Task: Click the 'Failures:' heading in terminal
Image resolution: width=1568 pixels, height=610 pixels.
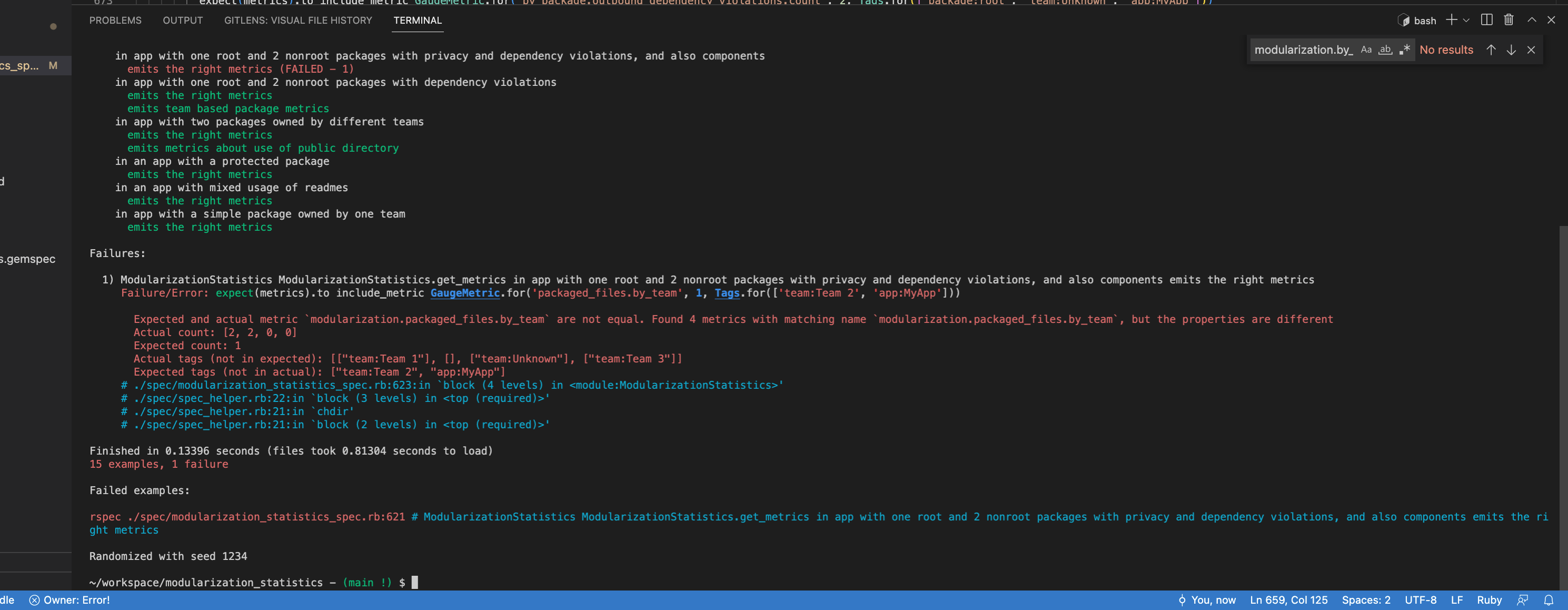Action: coord(117,253)
